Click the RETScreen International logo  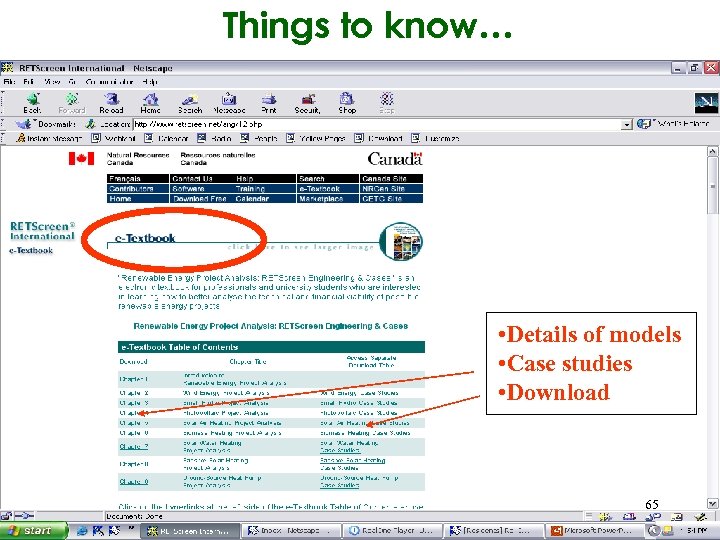pyautogui.click(x=42, y=231)
